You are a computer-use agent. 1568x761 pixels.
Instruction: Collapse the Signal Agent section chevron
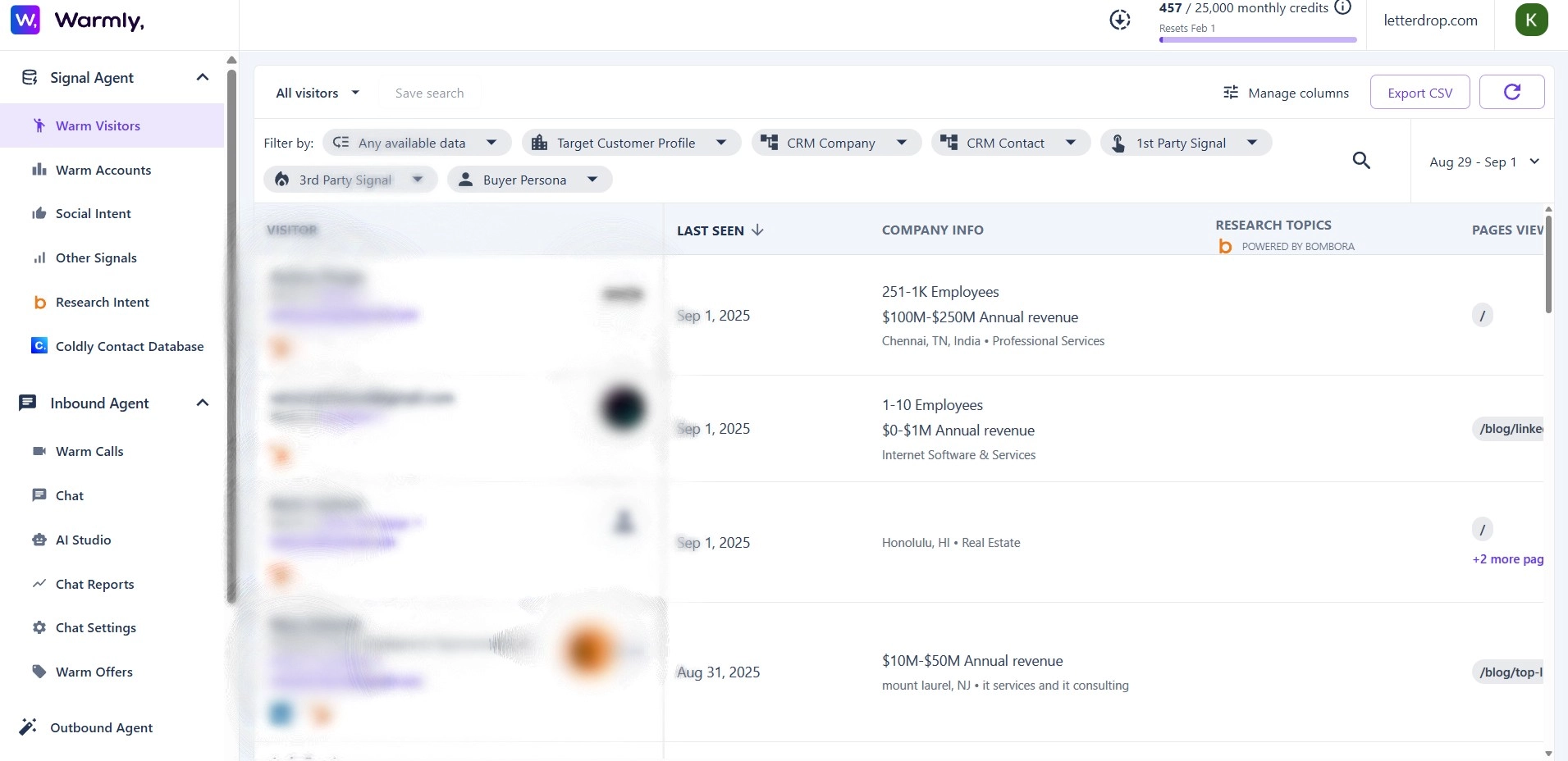(203, 77)
